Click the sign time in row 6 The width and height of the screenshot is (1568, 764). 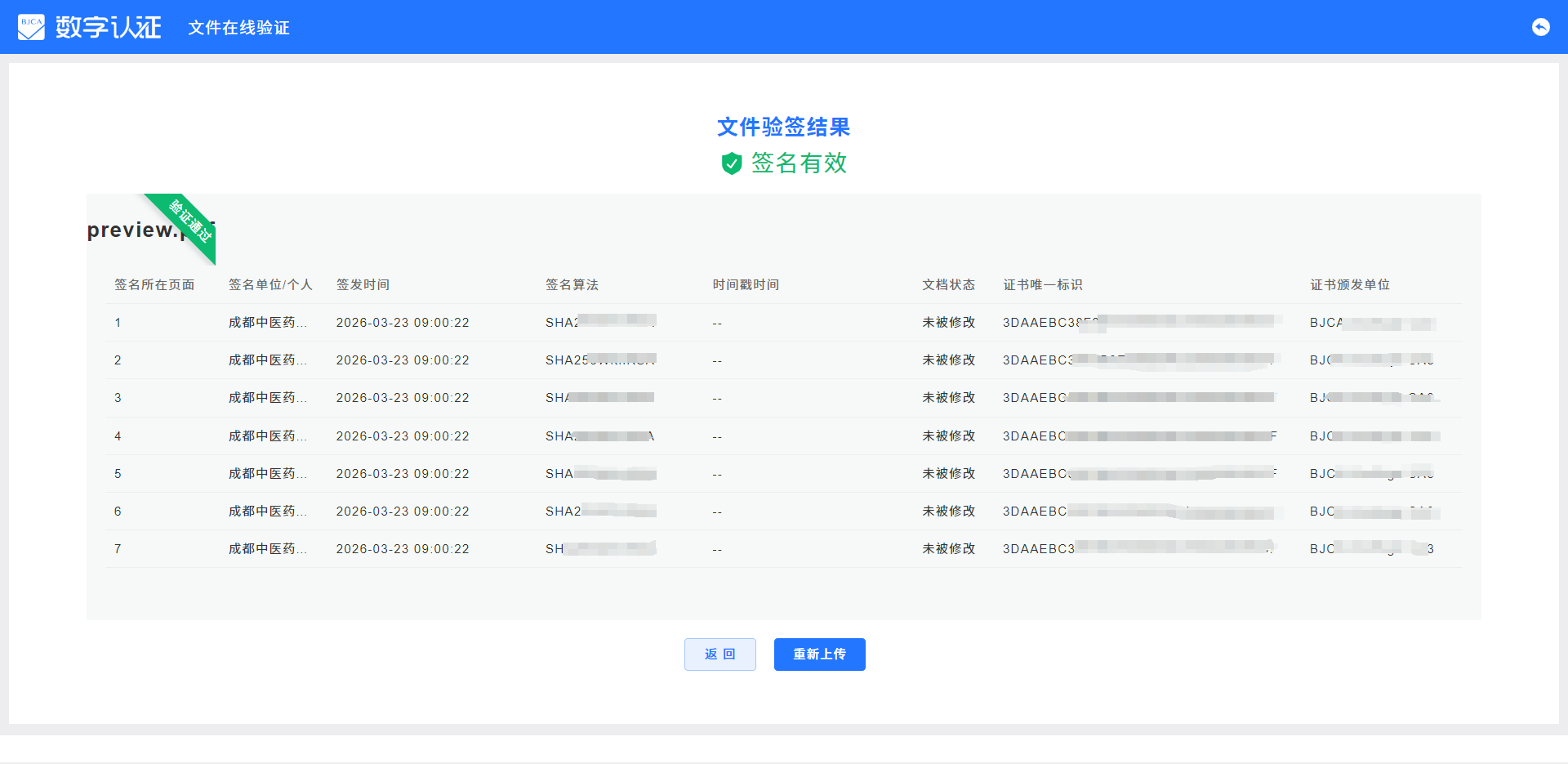click(x=403, y=512)
